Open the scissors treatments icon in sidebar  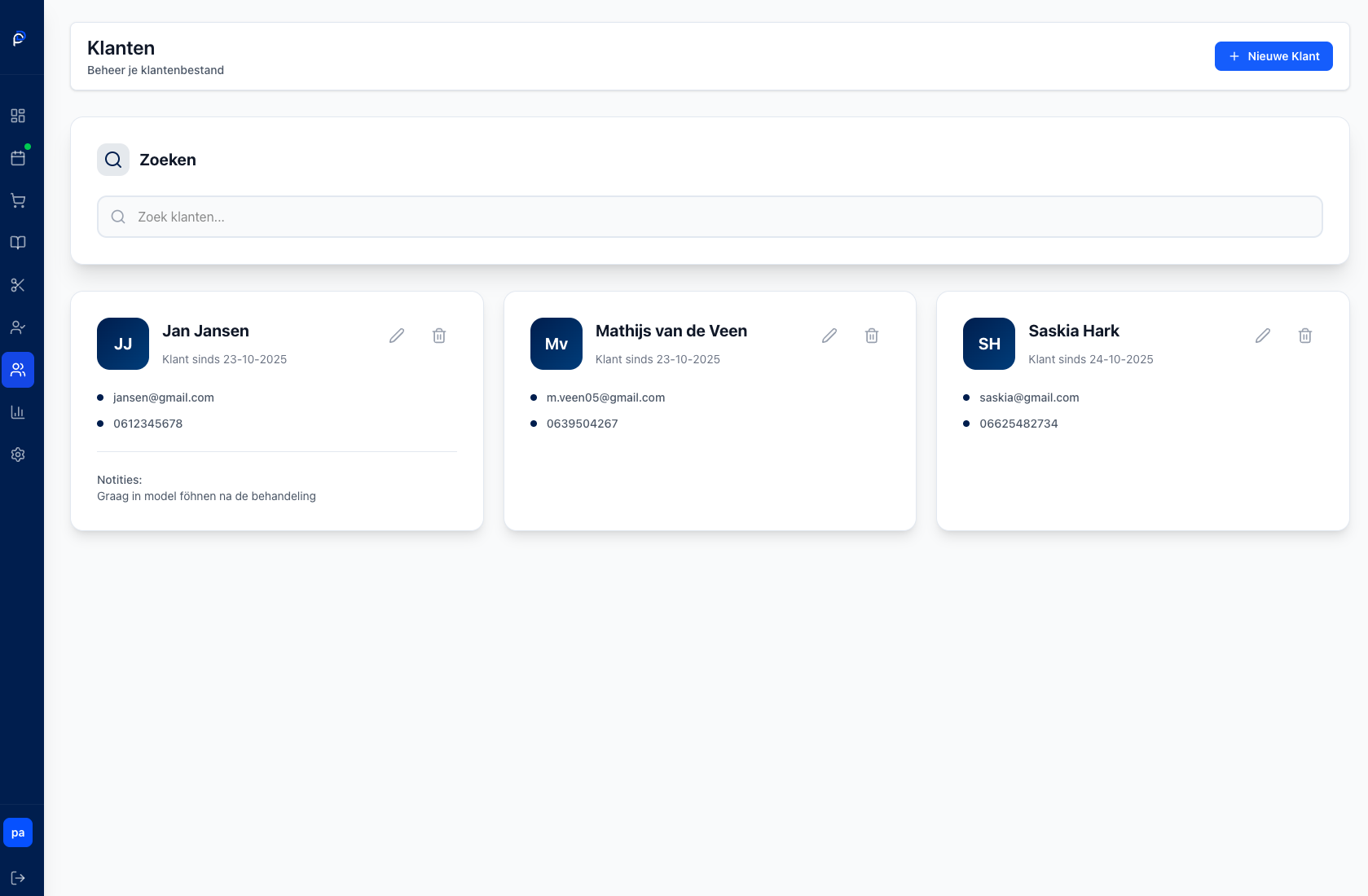point(18,285)
